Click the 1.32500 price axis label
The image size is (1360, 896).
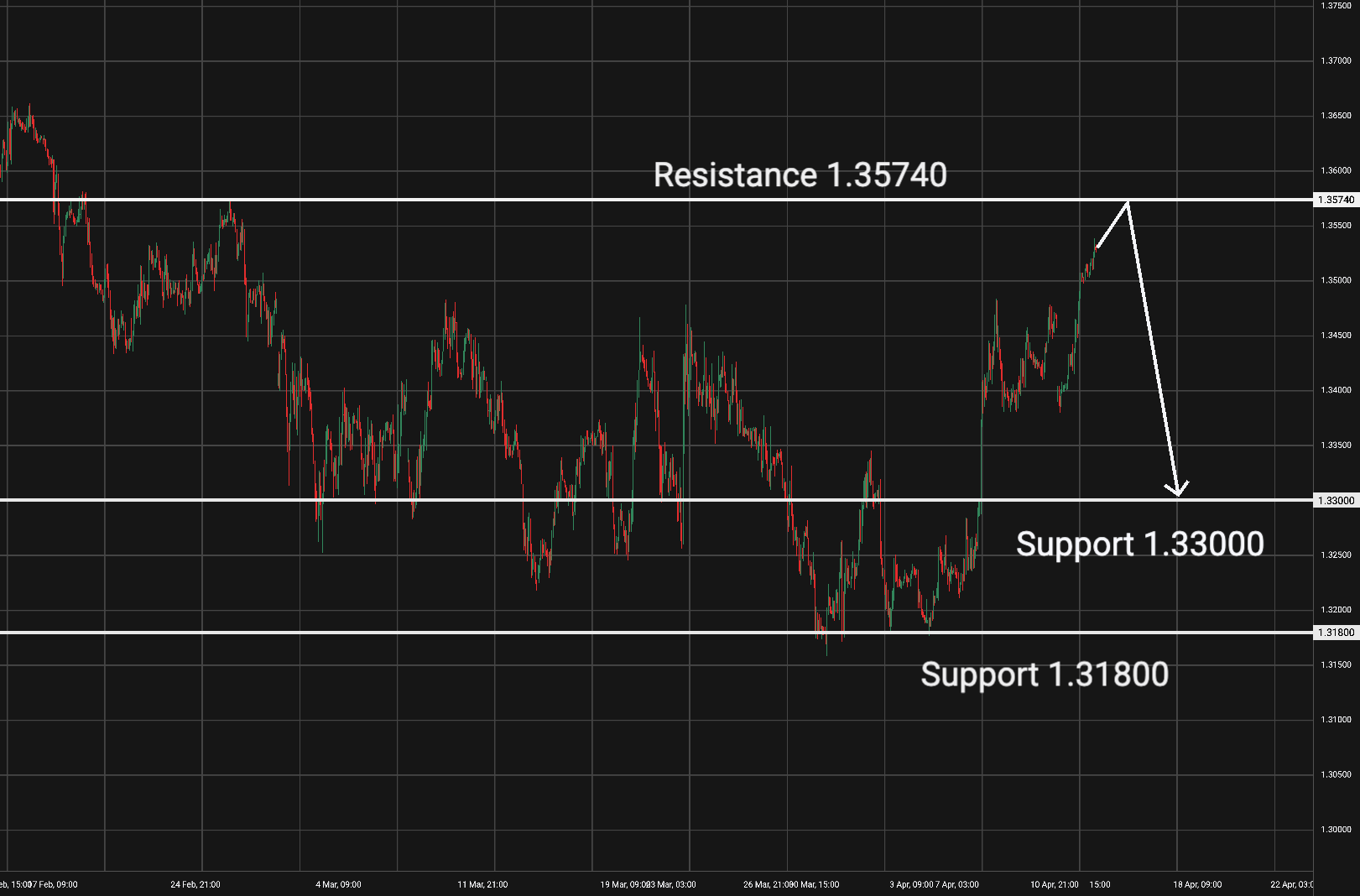pyautogui.click(x=1337, y=555)
